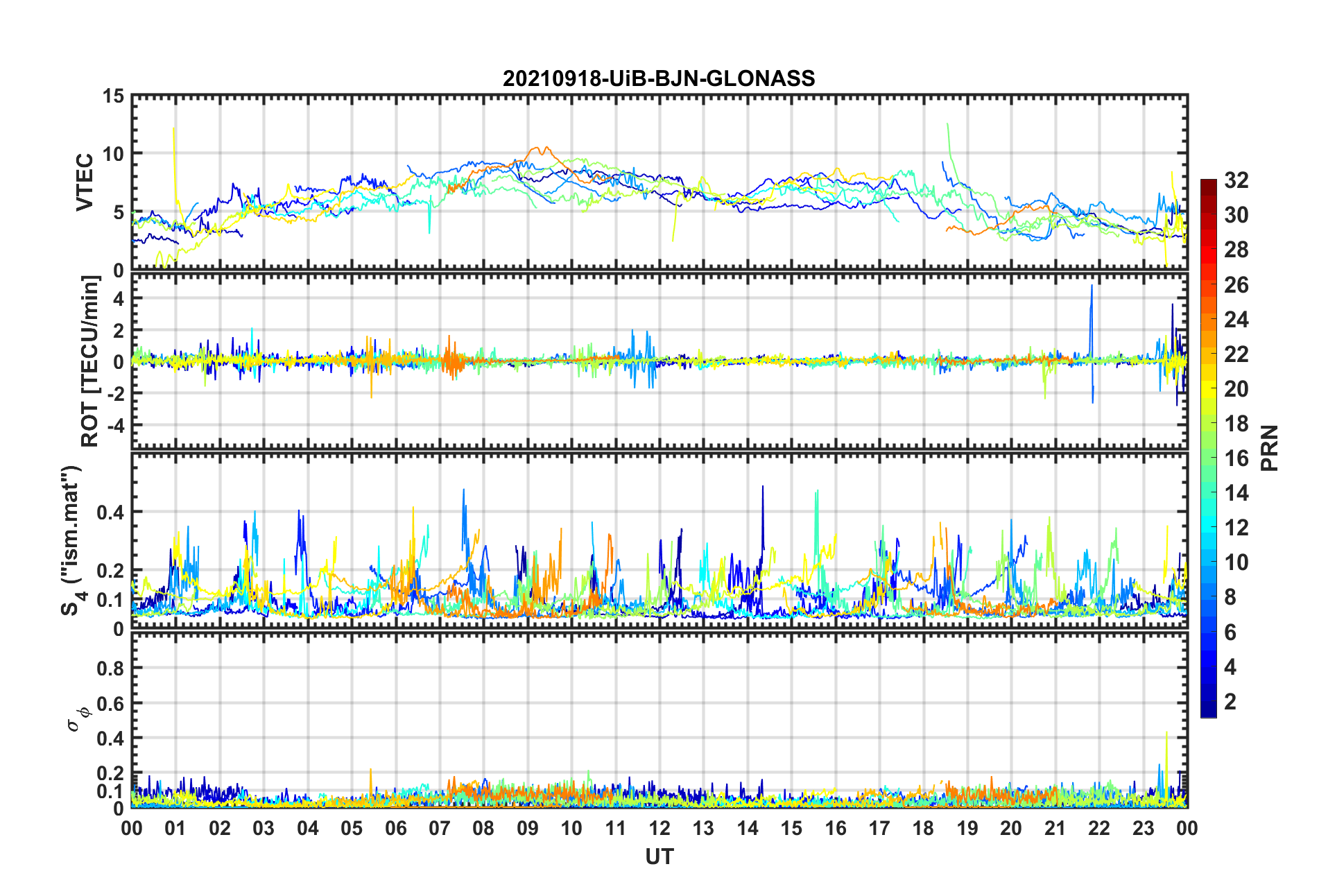1319x896 pixels.
Task: Click hour tick "11" on the UT axis
Action: [x=616, y=828]
